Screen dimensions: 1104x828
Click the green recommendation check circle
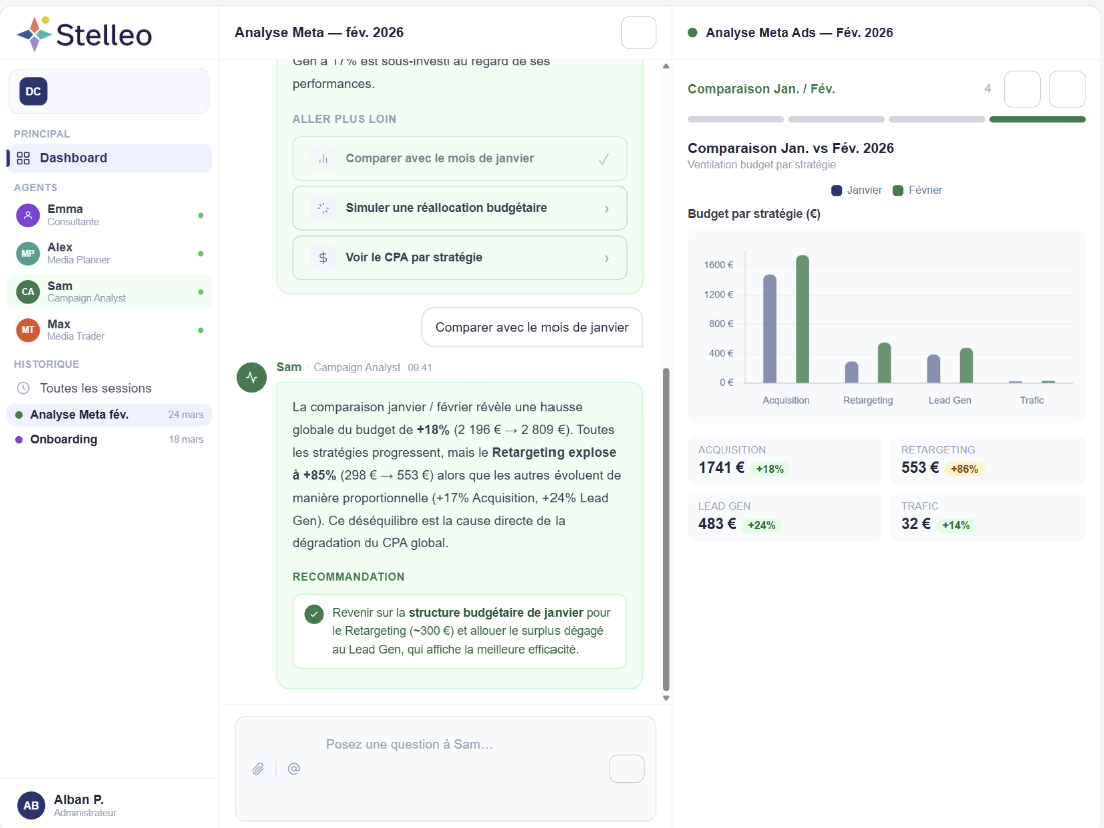pos(314,614)
